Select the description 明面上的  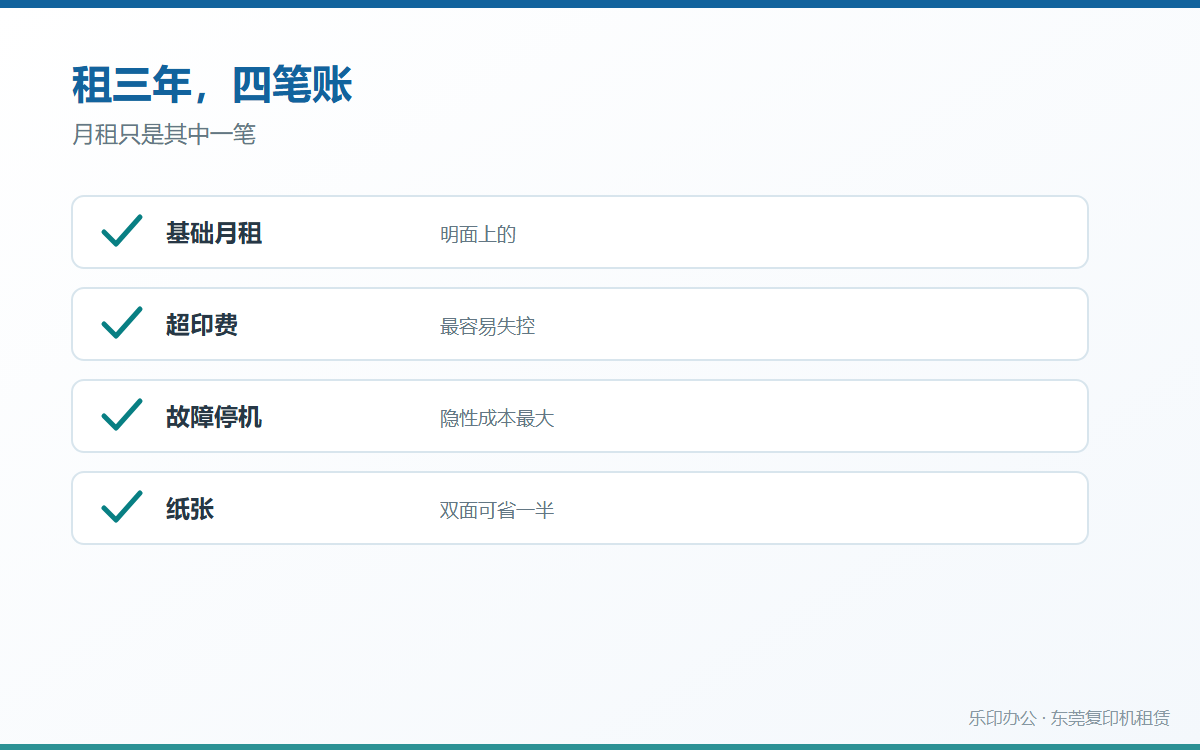pyautogui.click(x=478, y=235)
